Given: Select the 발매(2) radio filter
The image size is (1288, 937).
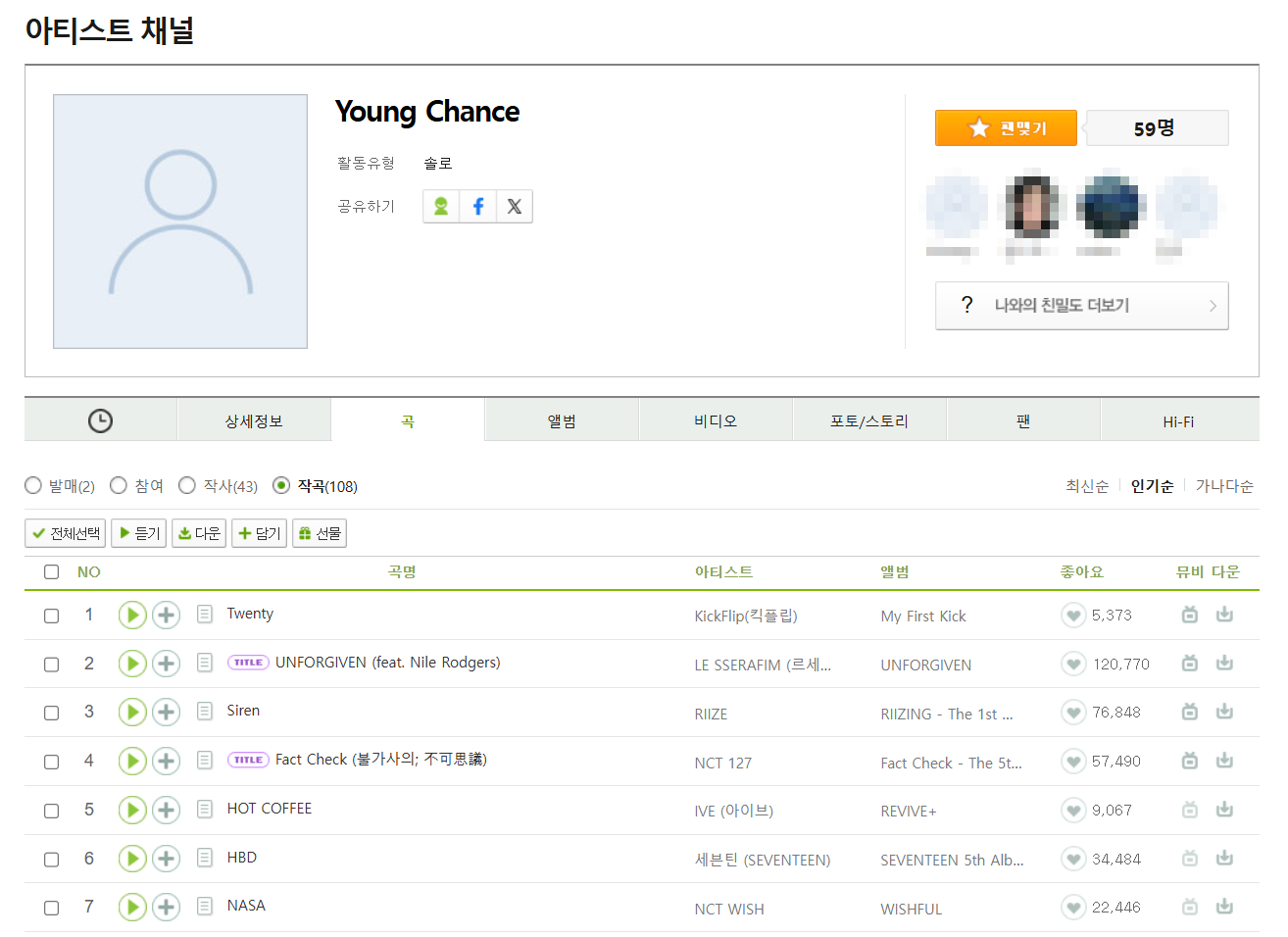Looking at the screenshot, I should (33, 485).
